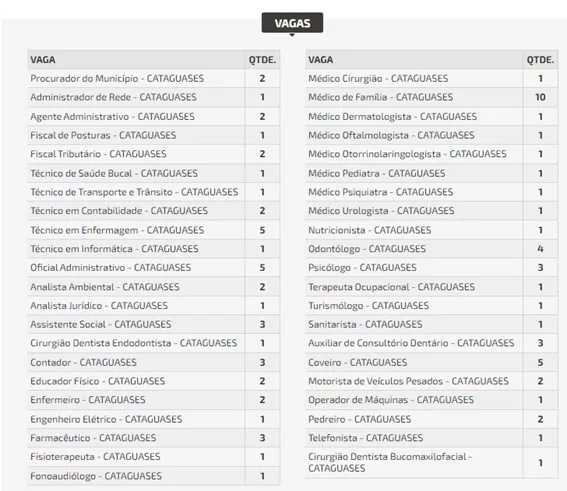Select Fonoaudiólogo - CATAGUASES row
This screenshot has height=491, width=567.
154,476
